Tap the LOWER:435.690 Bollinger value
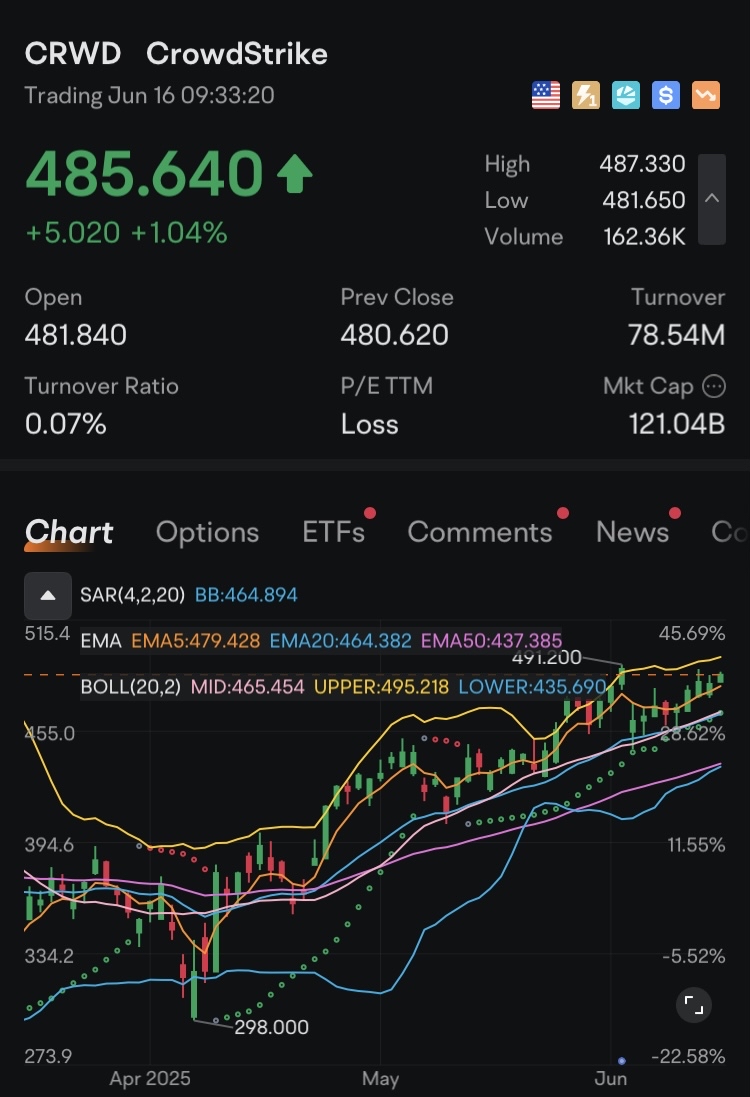 click(532, 686)
